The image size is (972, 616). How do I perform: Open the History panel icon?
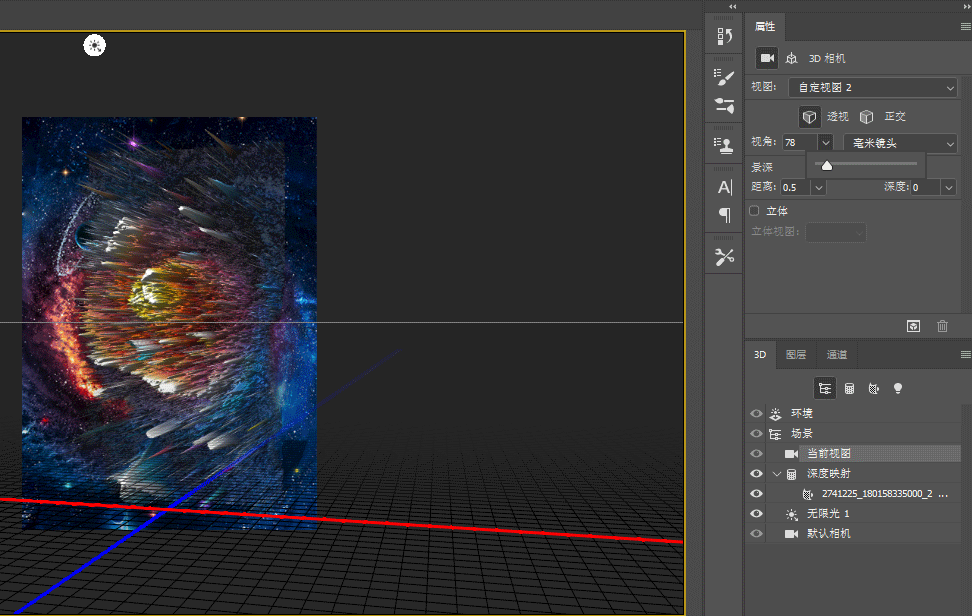tap(725, 37)
